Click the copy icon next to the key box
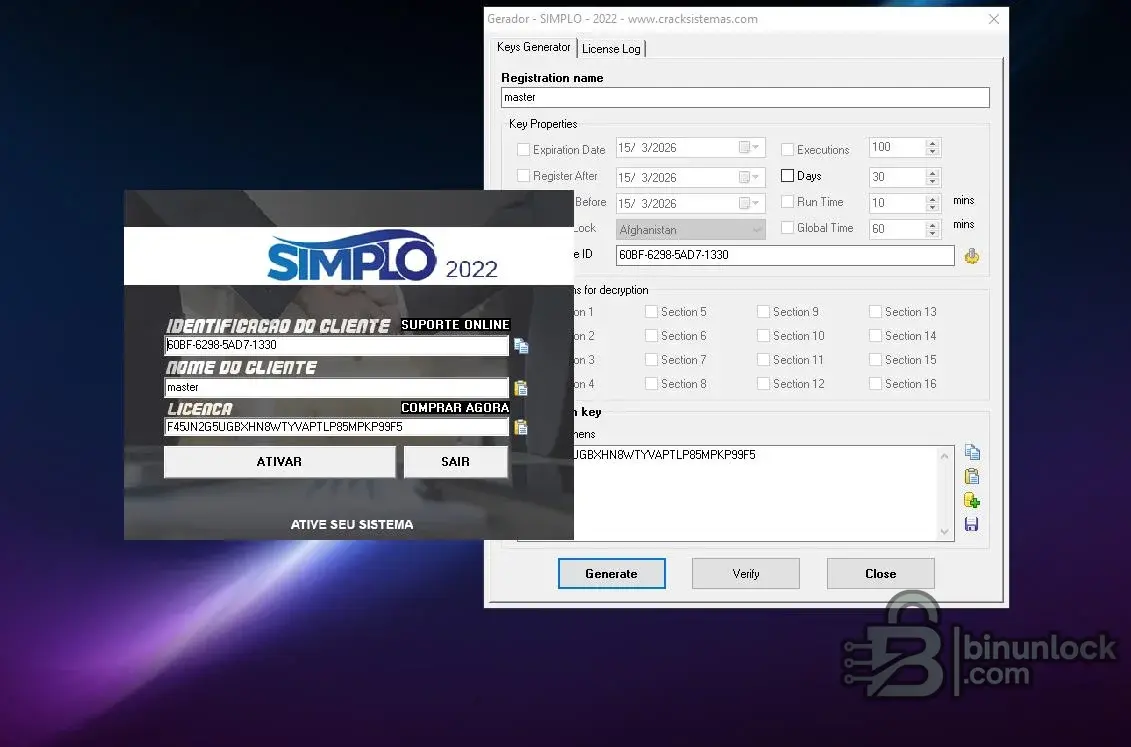This screenshot has height=747, width=1131. tap(971, 453)
